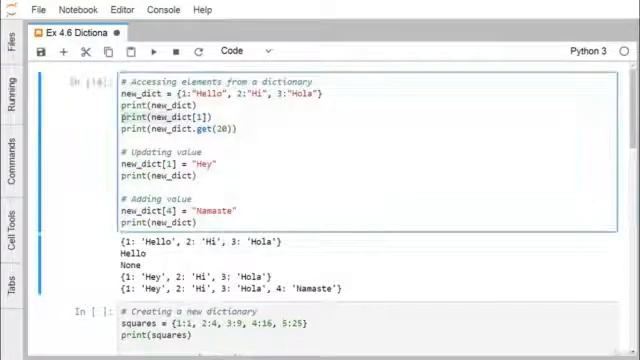640x360 pixels.
Task: Open the Console menu
Action: coord(163,10)
